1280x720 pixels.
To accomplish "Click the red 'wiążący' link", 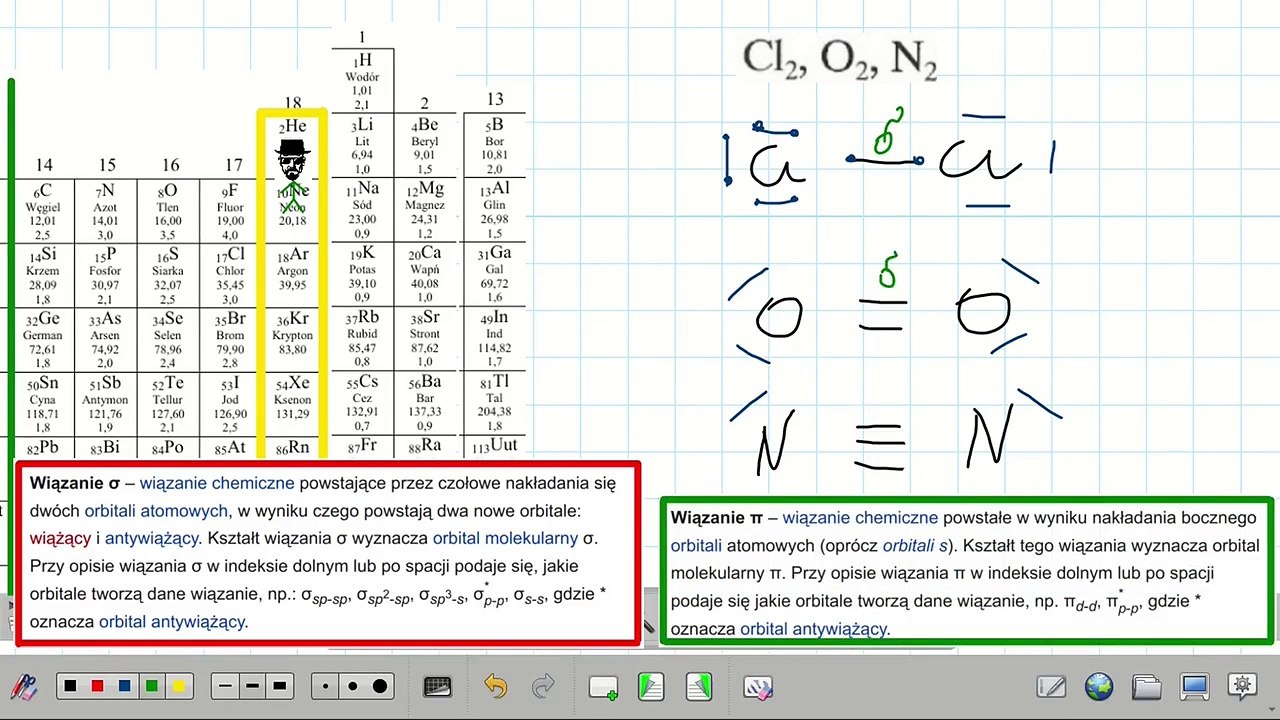I will [x=60, y=538].
